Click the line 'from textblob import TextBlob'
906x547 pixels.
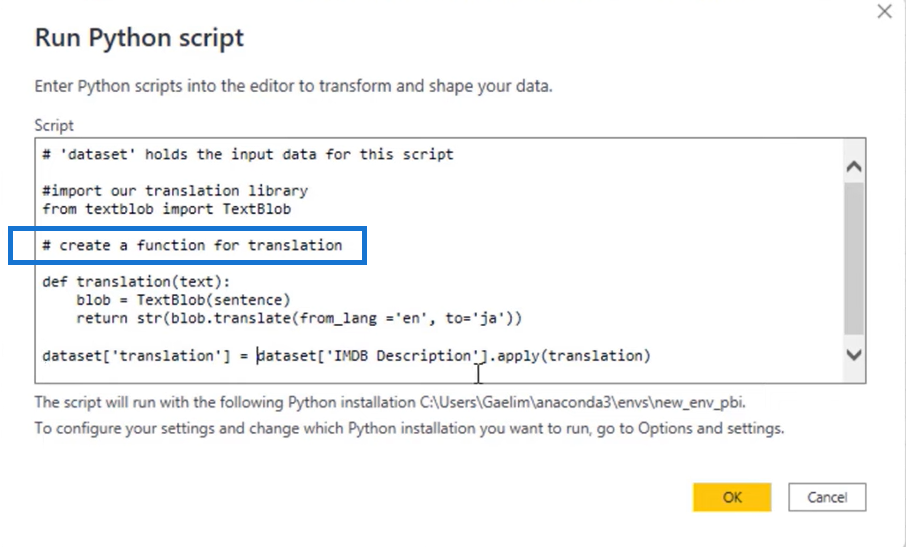coord(166,209)
